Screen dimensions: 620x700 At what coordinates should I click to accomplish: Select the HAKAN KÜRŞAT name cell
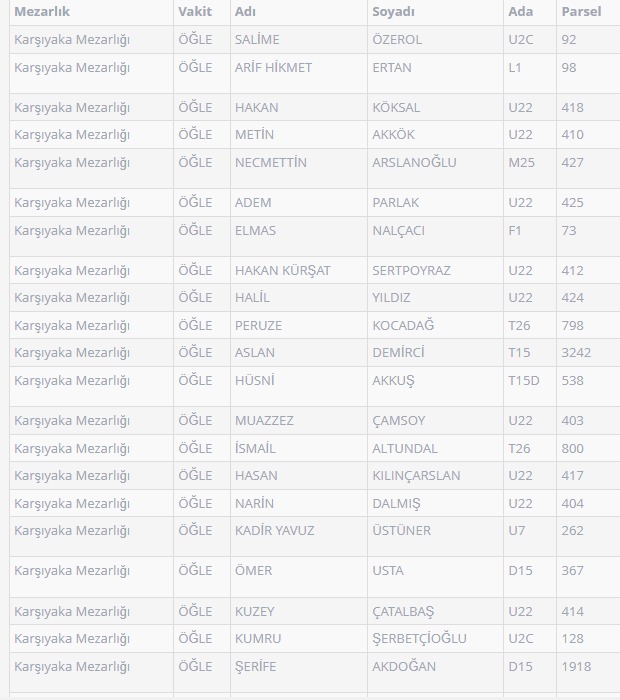point(282,271)
